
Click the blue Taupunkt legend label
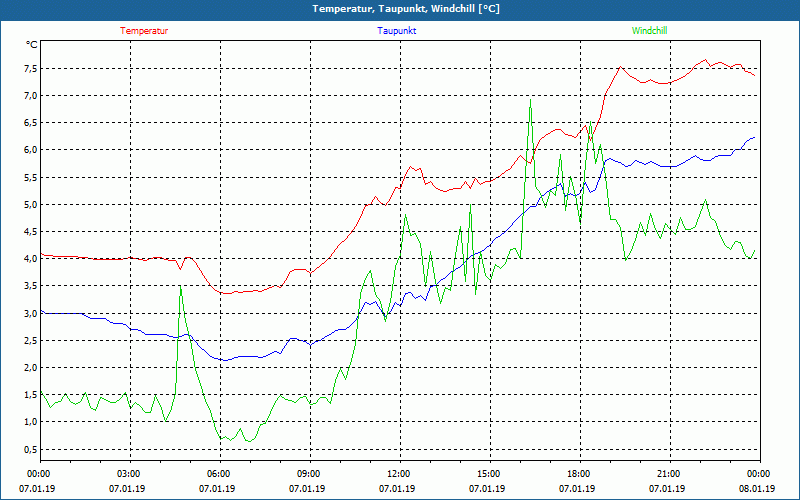(x=397, y=30)
